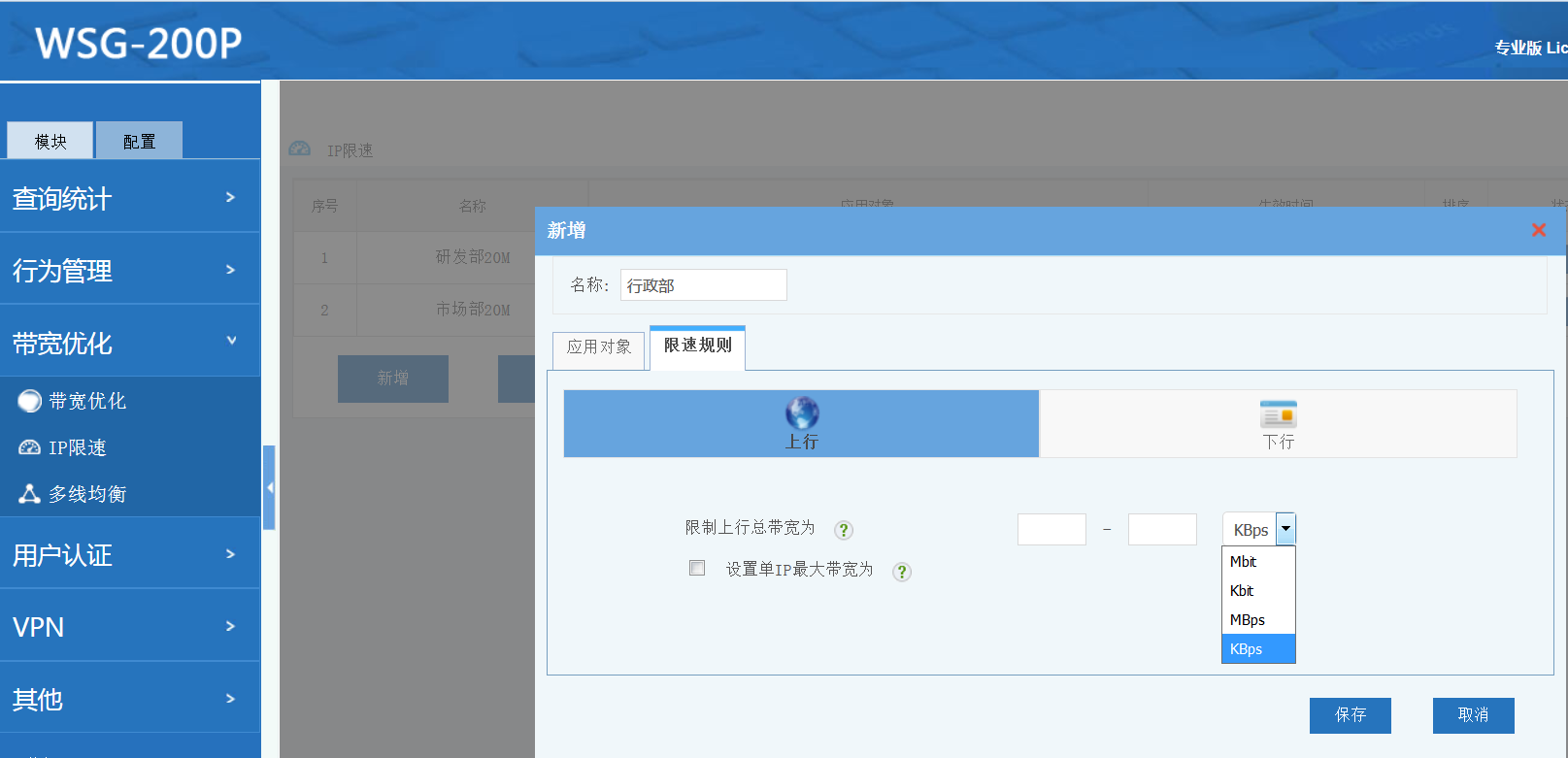Click help icon beside 设置单IP最大带宽为
This screenshot has width=1568, height=758.
(x=902, y=572)
